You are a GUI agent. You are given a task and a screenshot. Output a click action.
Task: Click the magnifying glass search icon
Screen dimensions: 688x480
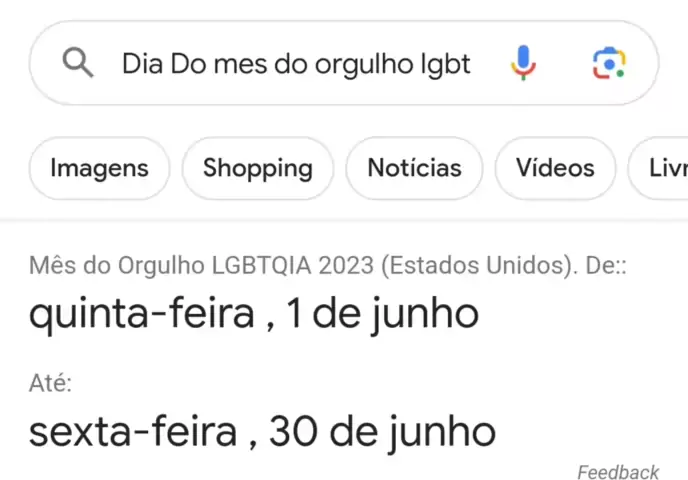point(78,64)
